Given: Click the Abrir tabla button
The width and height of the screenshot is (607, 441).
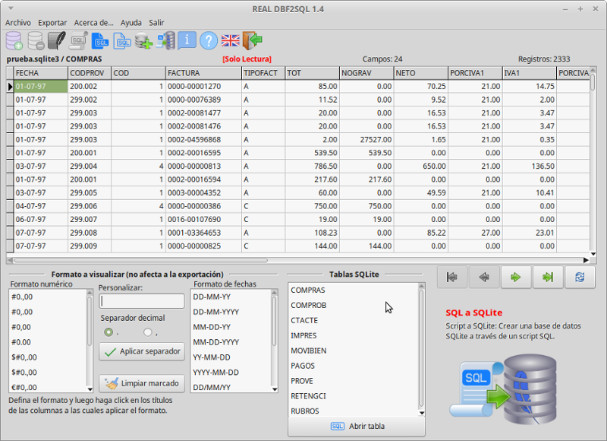Looking at the screenshot, I should [x=357, y=426].
